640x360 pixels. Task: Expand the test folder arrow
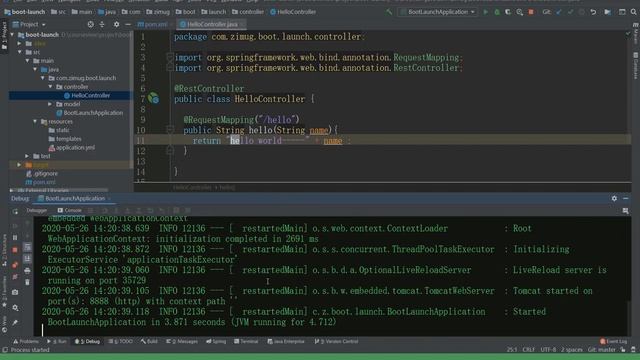(x=28, y=156)
